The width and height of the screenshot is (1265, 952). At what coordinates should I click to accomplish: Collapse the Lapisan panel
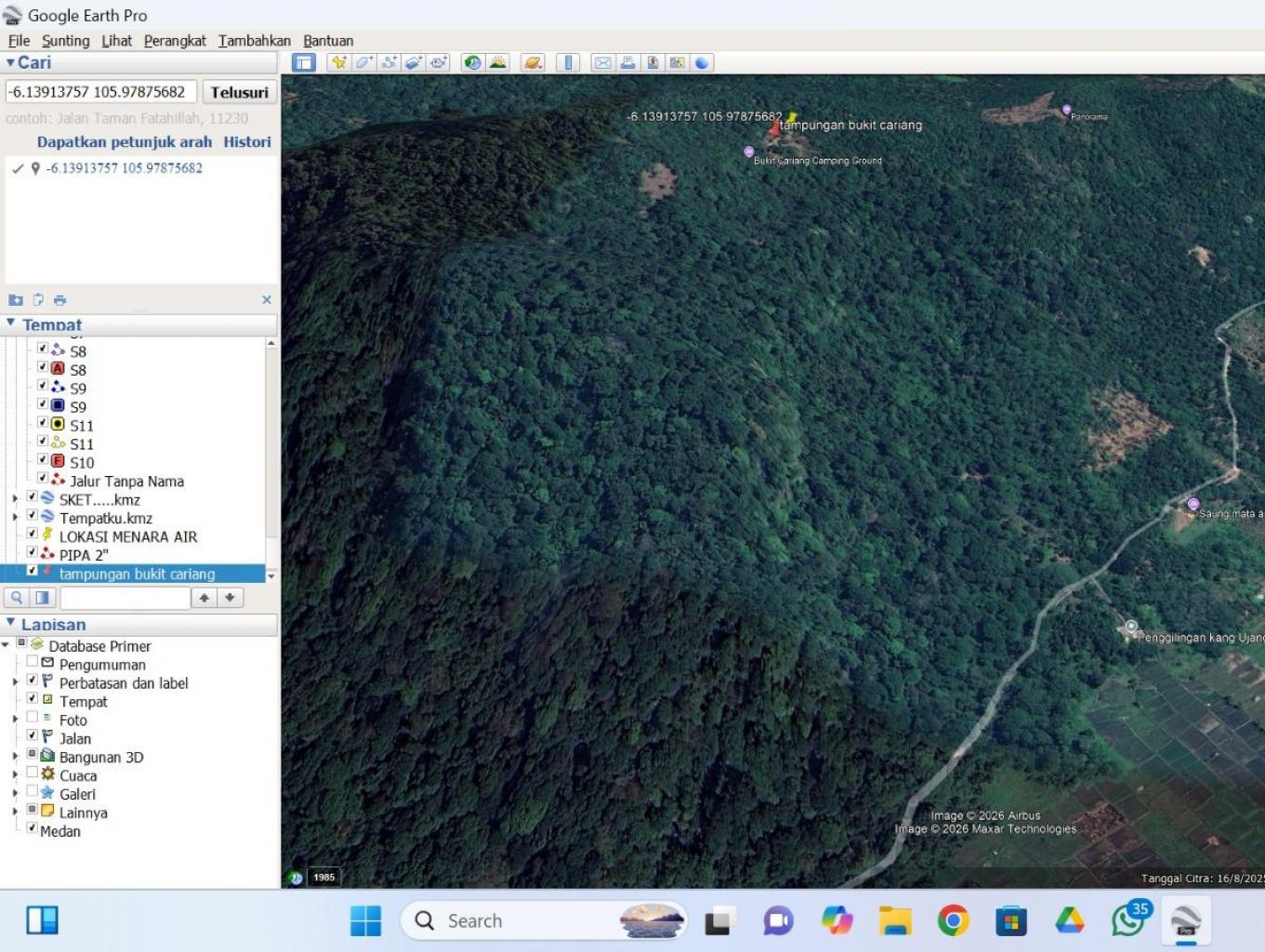[11, 623]
